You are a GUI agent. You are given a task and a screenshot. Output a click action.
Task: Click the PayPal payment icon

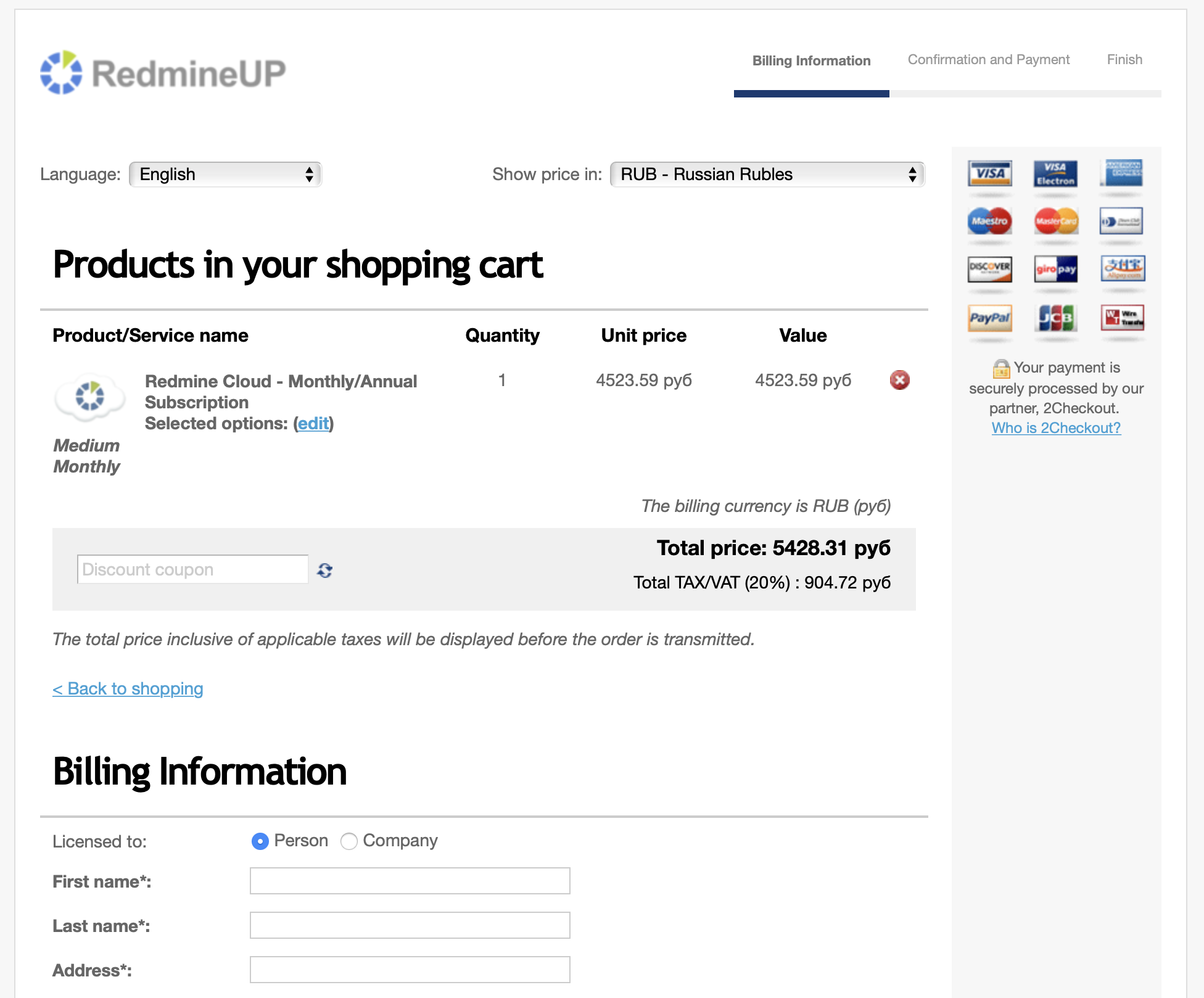pyautogui.click(x=990, y=318)
